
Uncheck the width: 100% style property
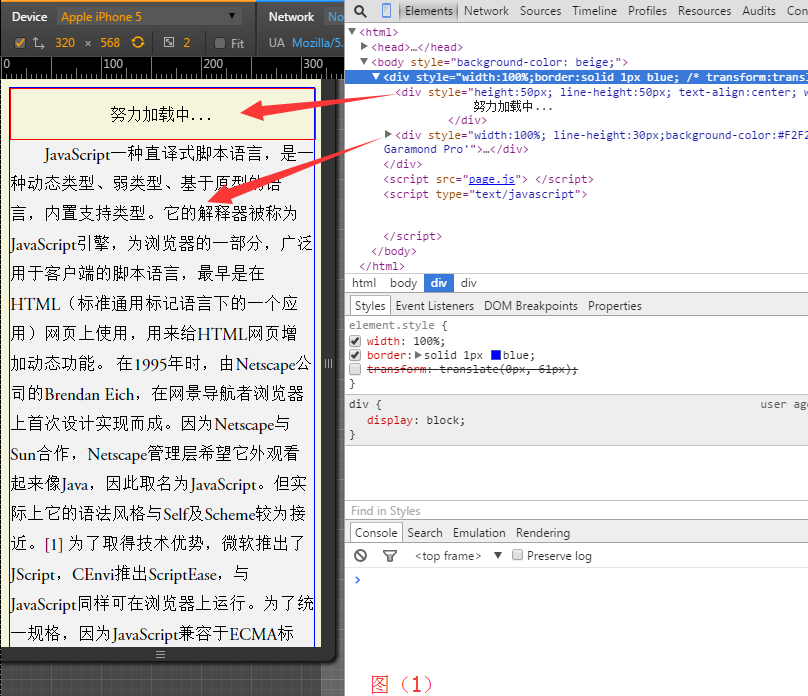(x=355, y=341)
